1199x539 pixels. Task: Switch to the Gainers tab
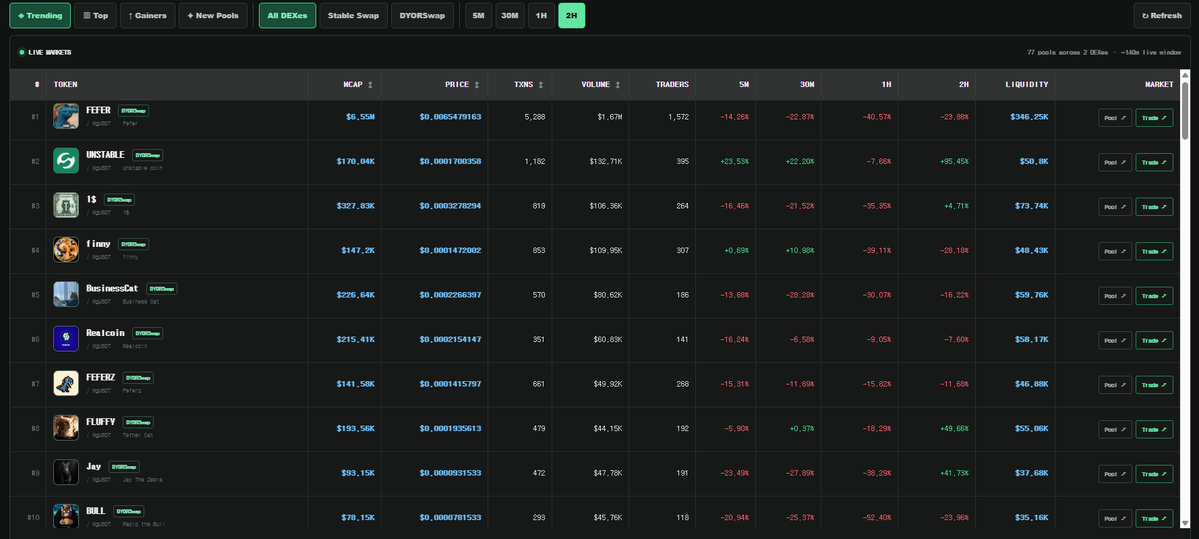148,15
